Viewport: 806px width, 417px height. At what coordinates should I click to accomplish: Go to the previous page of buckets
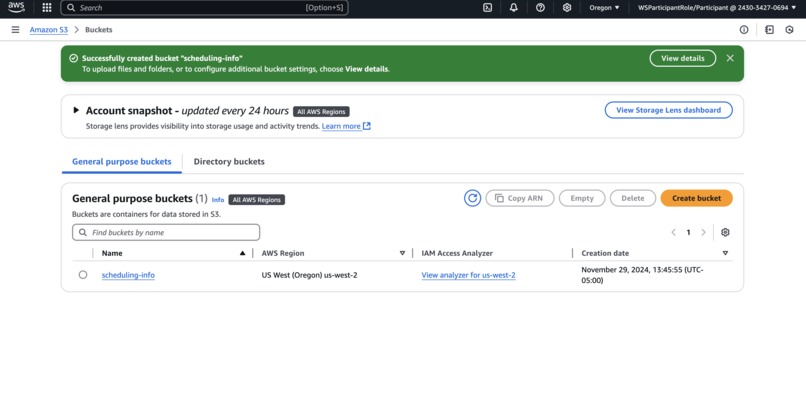point(673,232)
